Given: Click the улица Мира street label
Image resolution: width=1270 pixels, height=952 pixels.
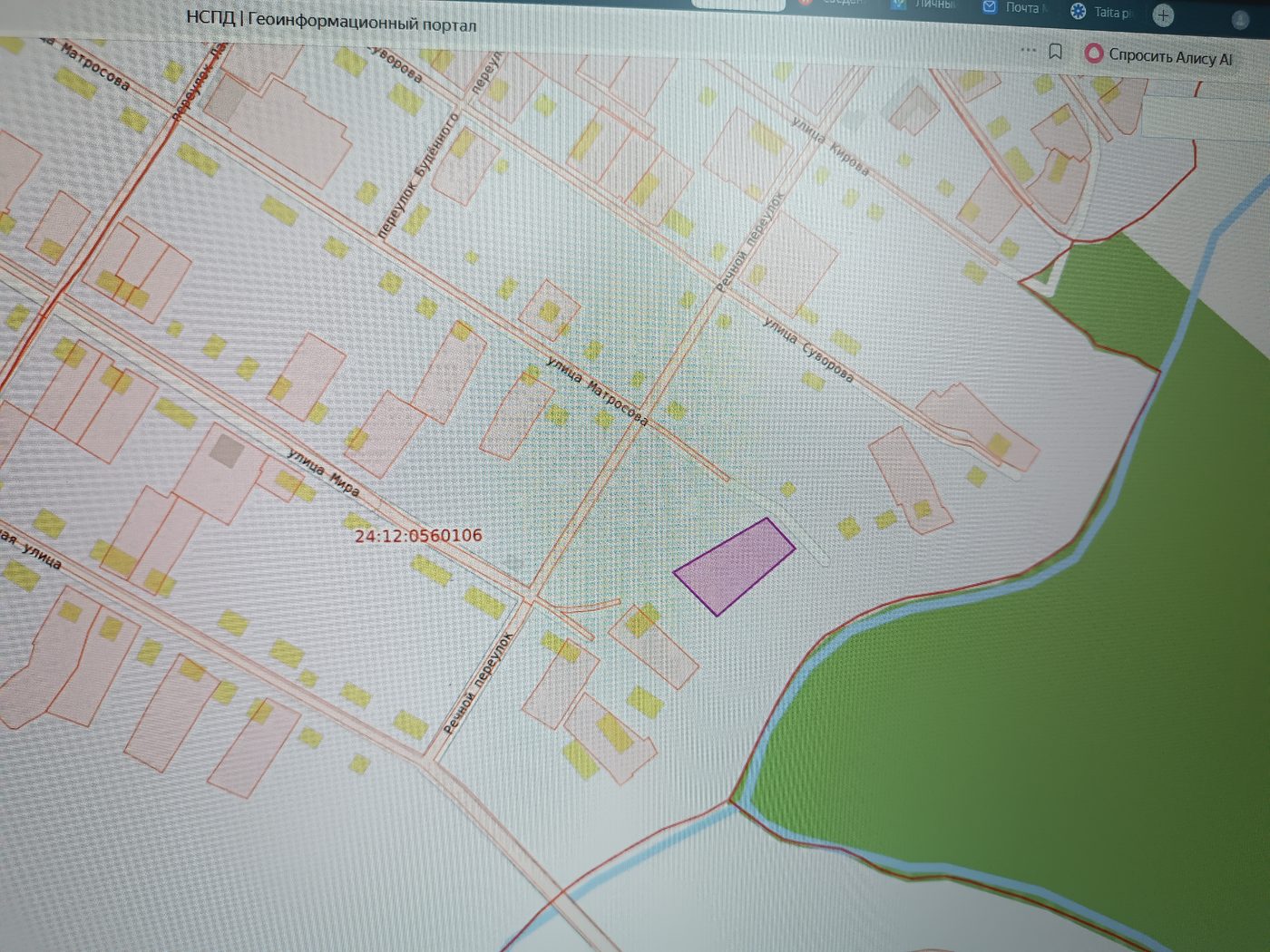Looking at the screenshot, I should [x=324, y=472].
